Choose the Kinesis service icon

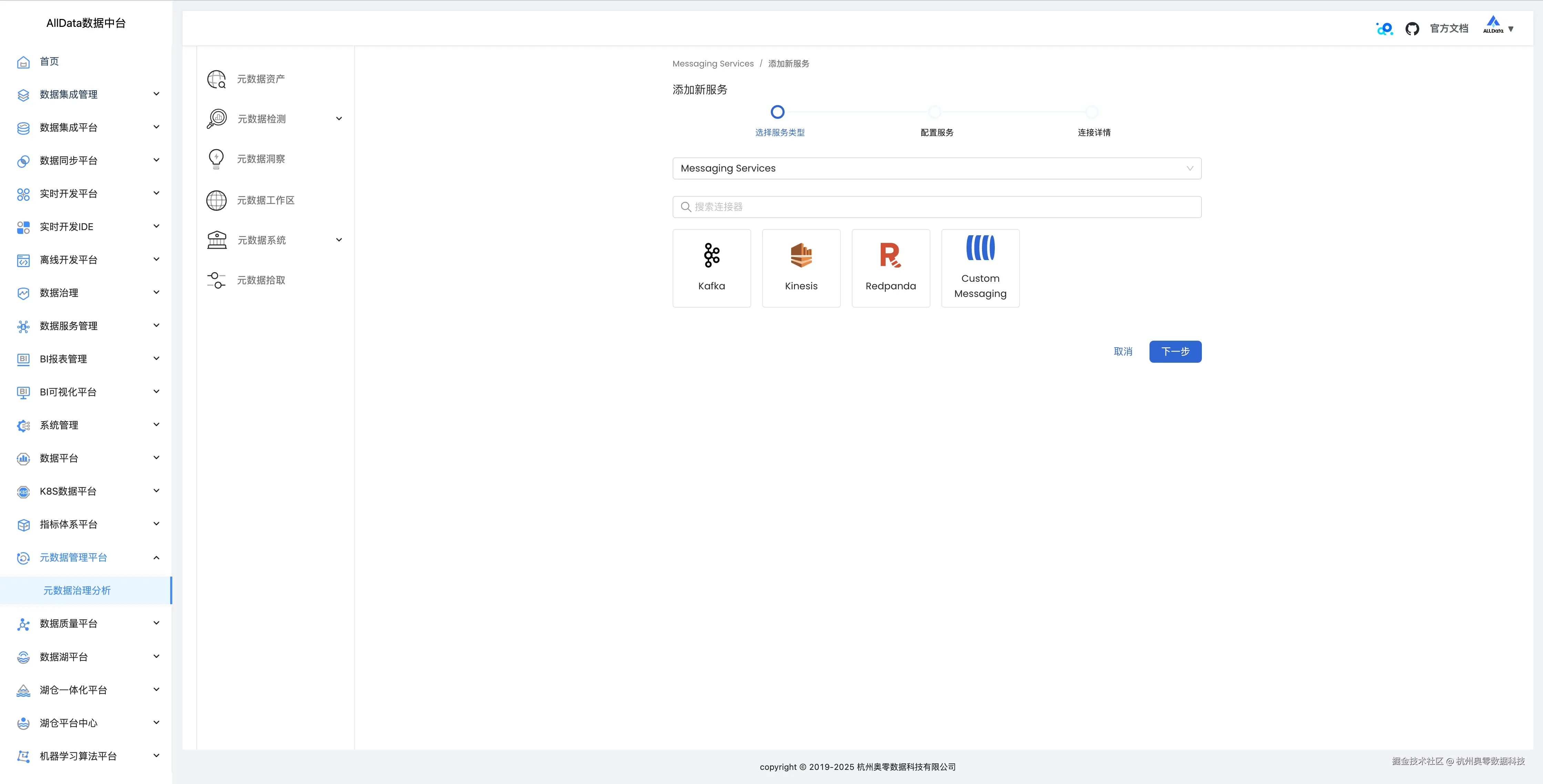point(801,256)
